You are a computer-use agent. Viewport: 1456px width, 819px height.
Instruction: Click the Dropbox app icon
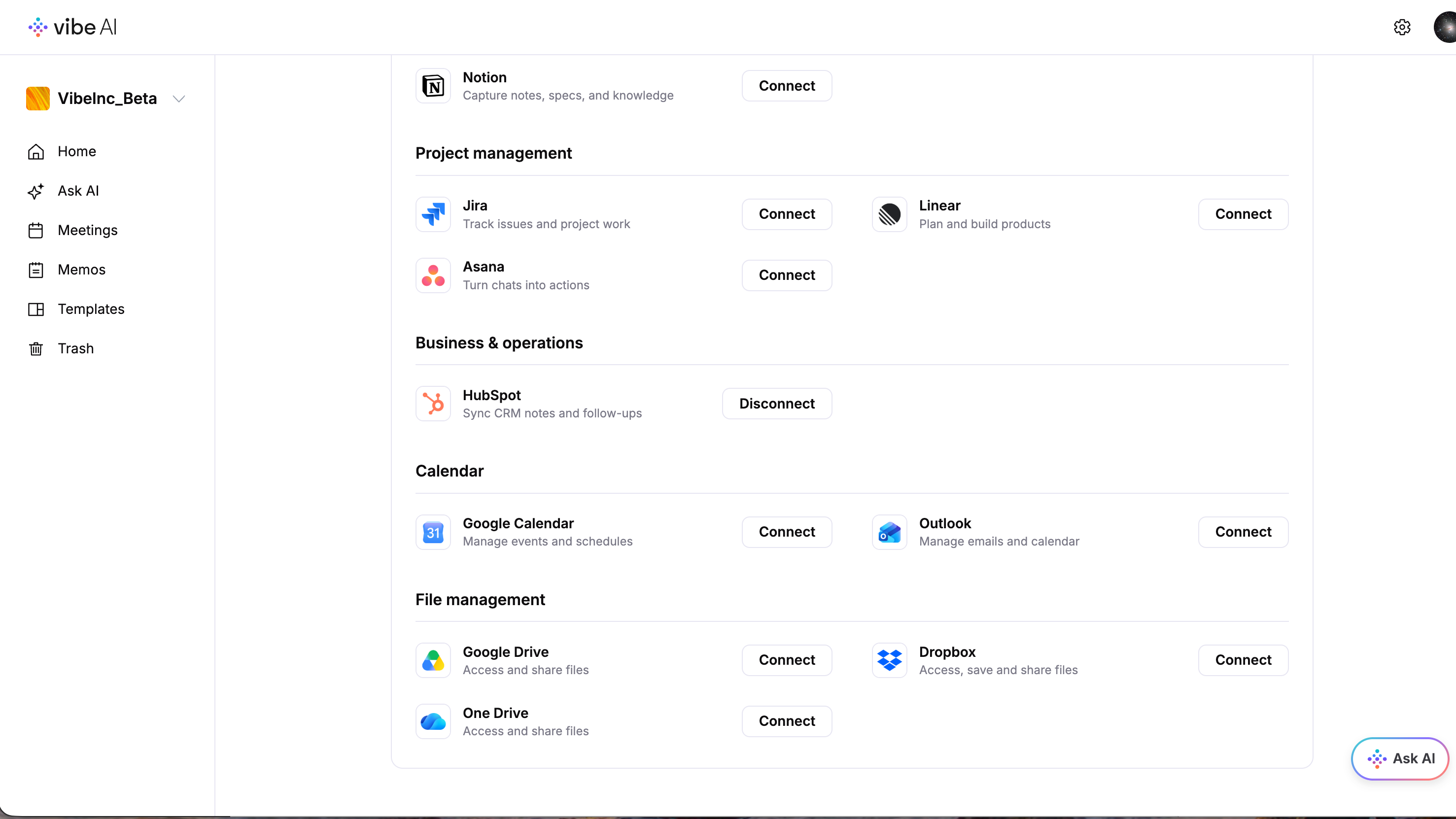click(x=889, y=660)
